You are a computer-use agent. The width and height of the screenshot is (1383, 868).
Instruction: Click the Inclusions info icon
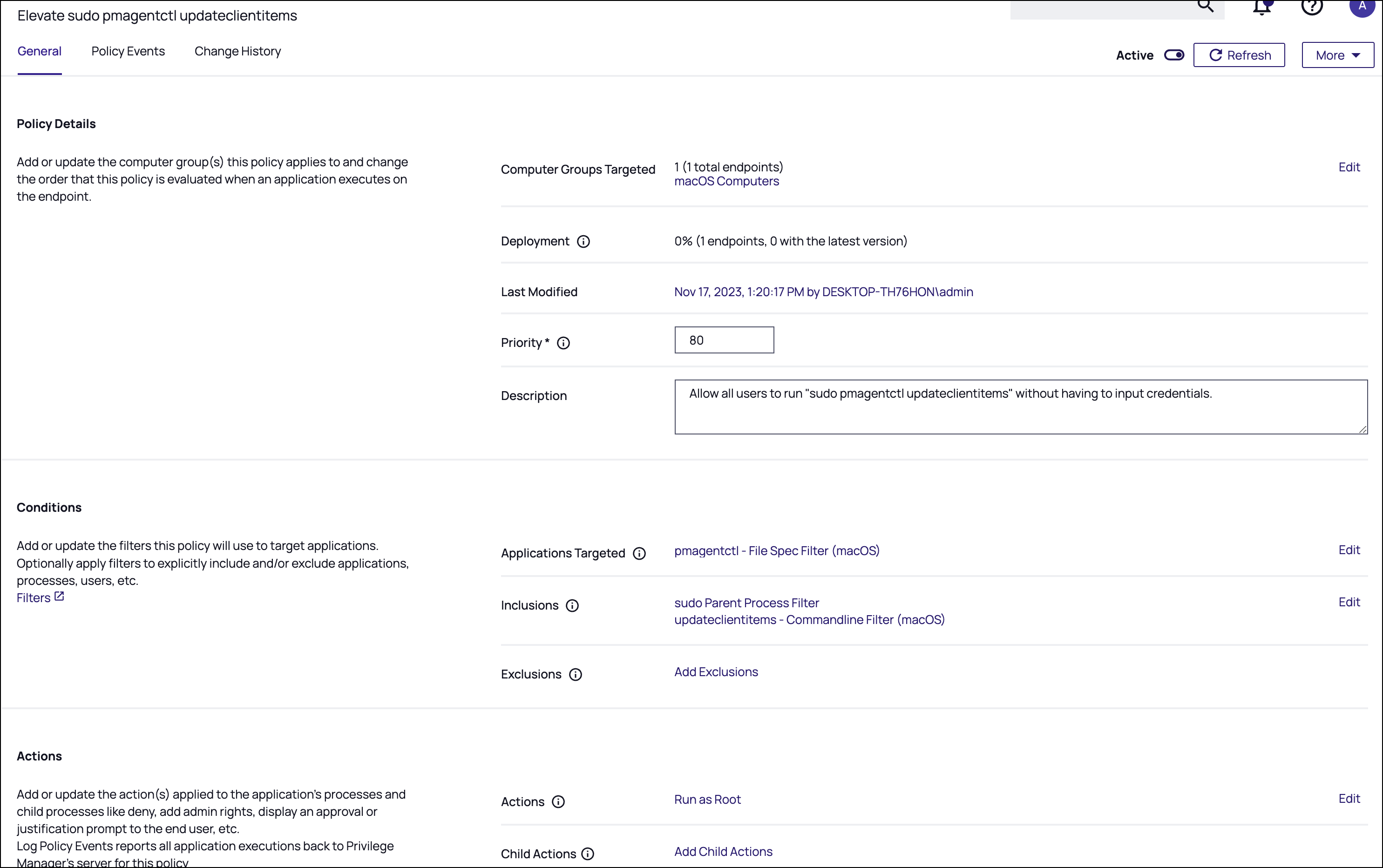[572, 606]
